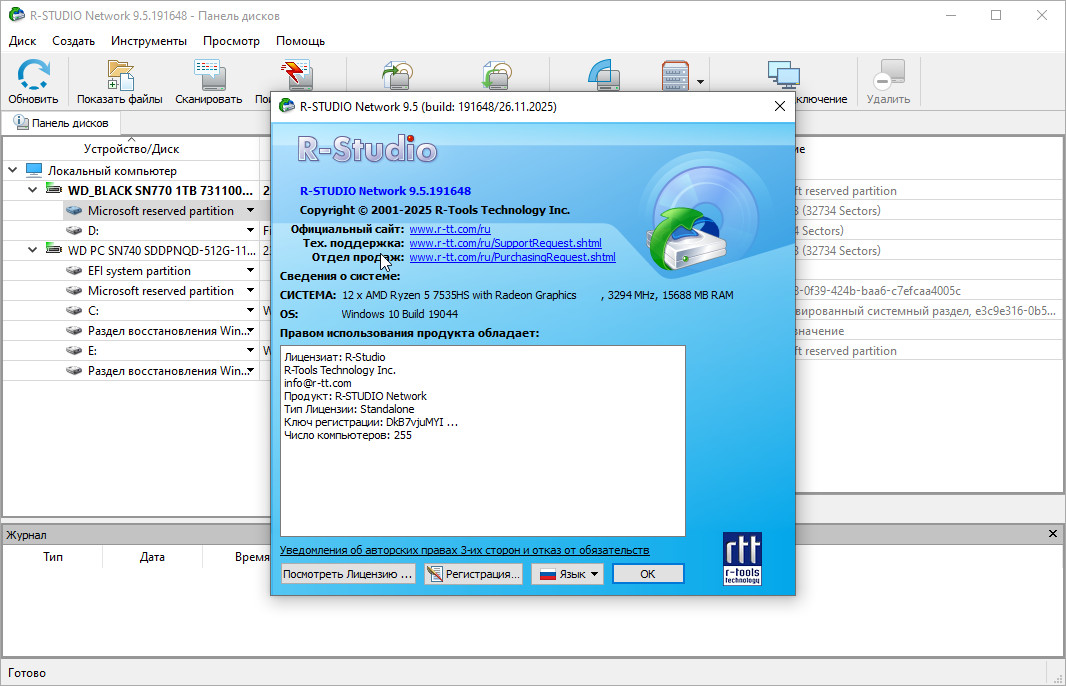Close the Журнал panel
The width and height of the screenshot is (1066, 686).
(x=1052, y=535)
